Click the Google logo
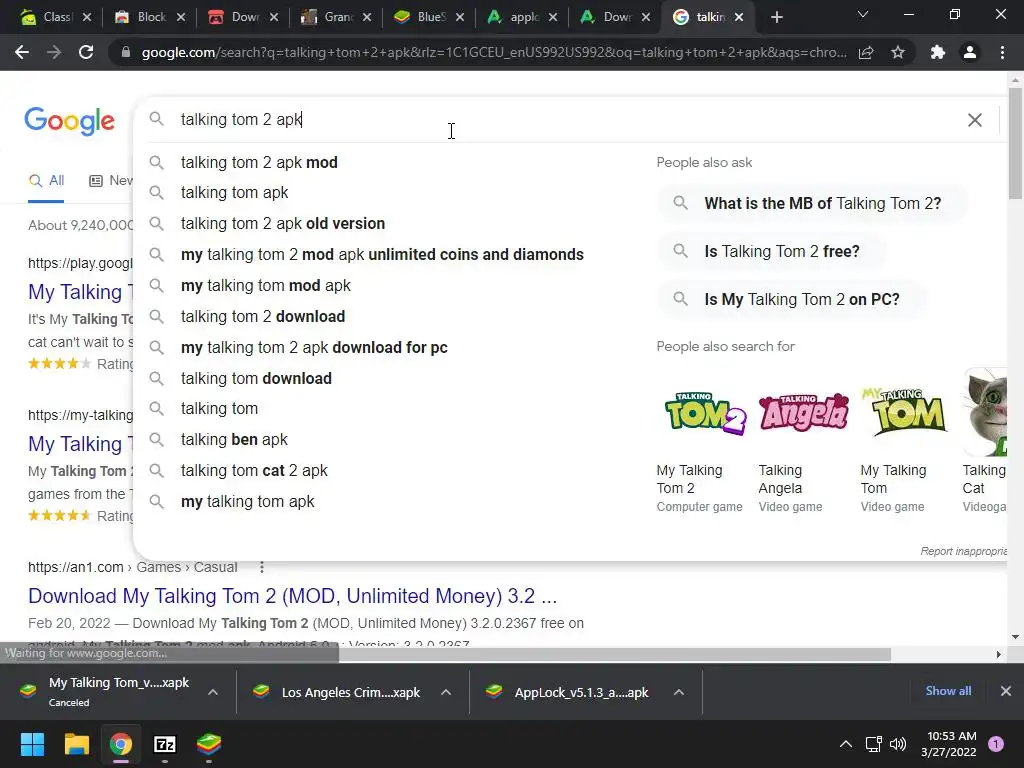The image size is (1024, 768). tap(69, 121)
